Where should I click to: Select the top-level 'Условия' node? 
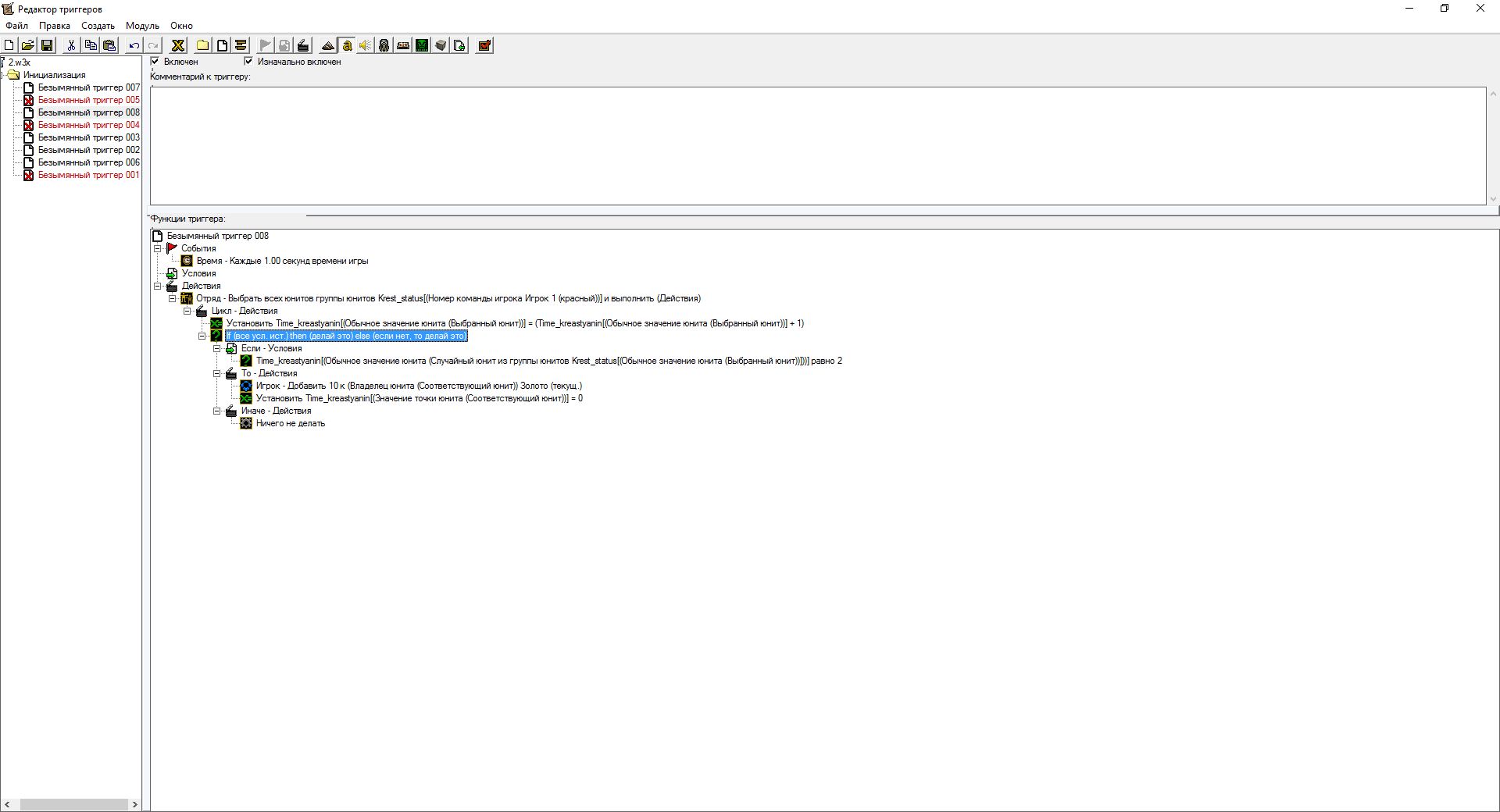pyautogui.click(x=198, y=273)
